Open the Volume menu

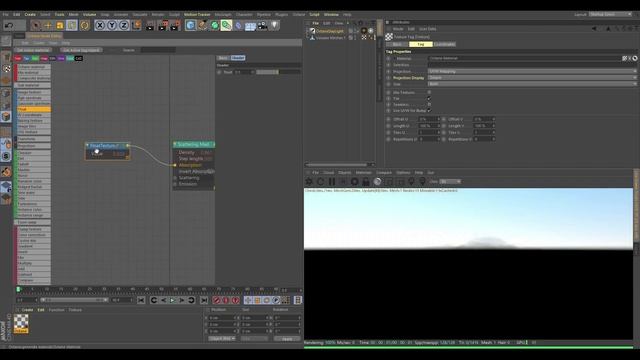coord(89,15)
